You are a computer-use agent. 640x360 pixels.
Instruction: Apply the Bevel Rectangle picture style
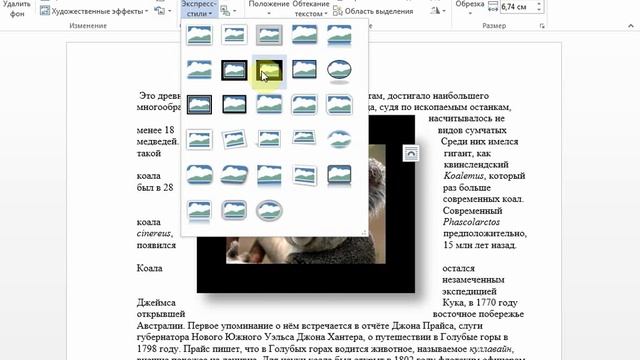tap(199, 175)
